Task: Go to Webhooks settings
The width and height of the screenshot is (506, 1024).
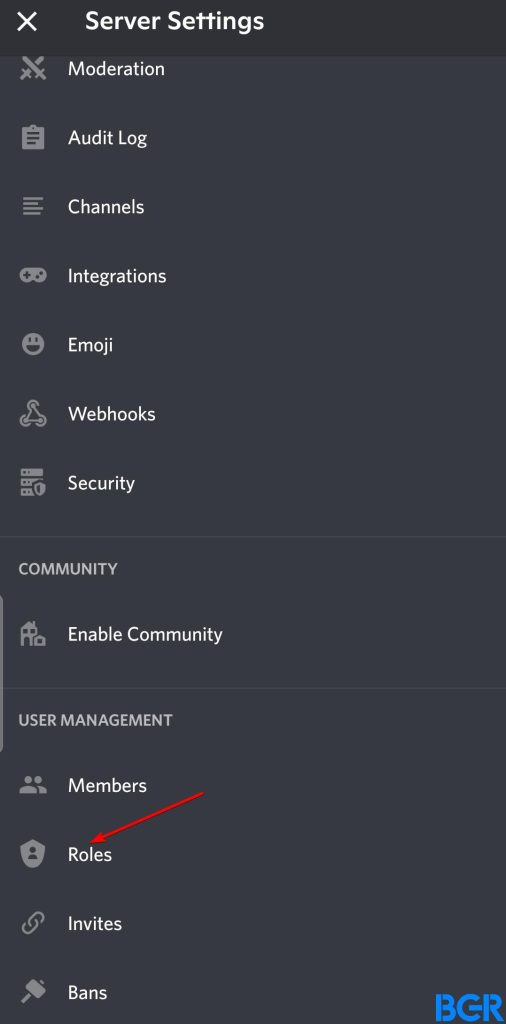Action: [x=253, y=413]
